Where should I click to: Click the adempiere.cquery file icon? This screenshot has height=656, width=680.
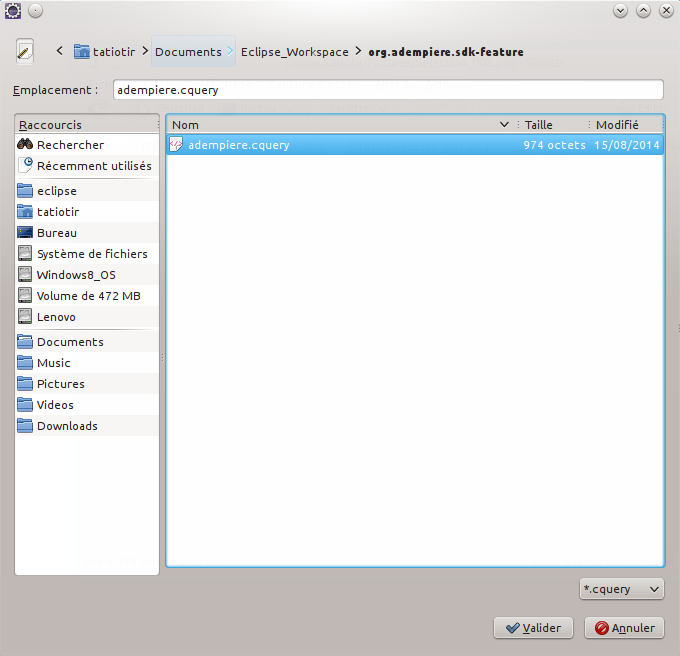(x=177, y=145)
